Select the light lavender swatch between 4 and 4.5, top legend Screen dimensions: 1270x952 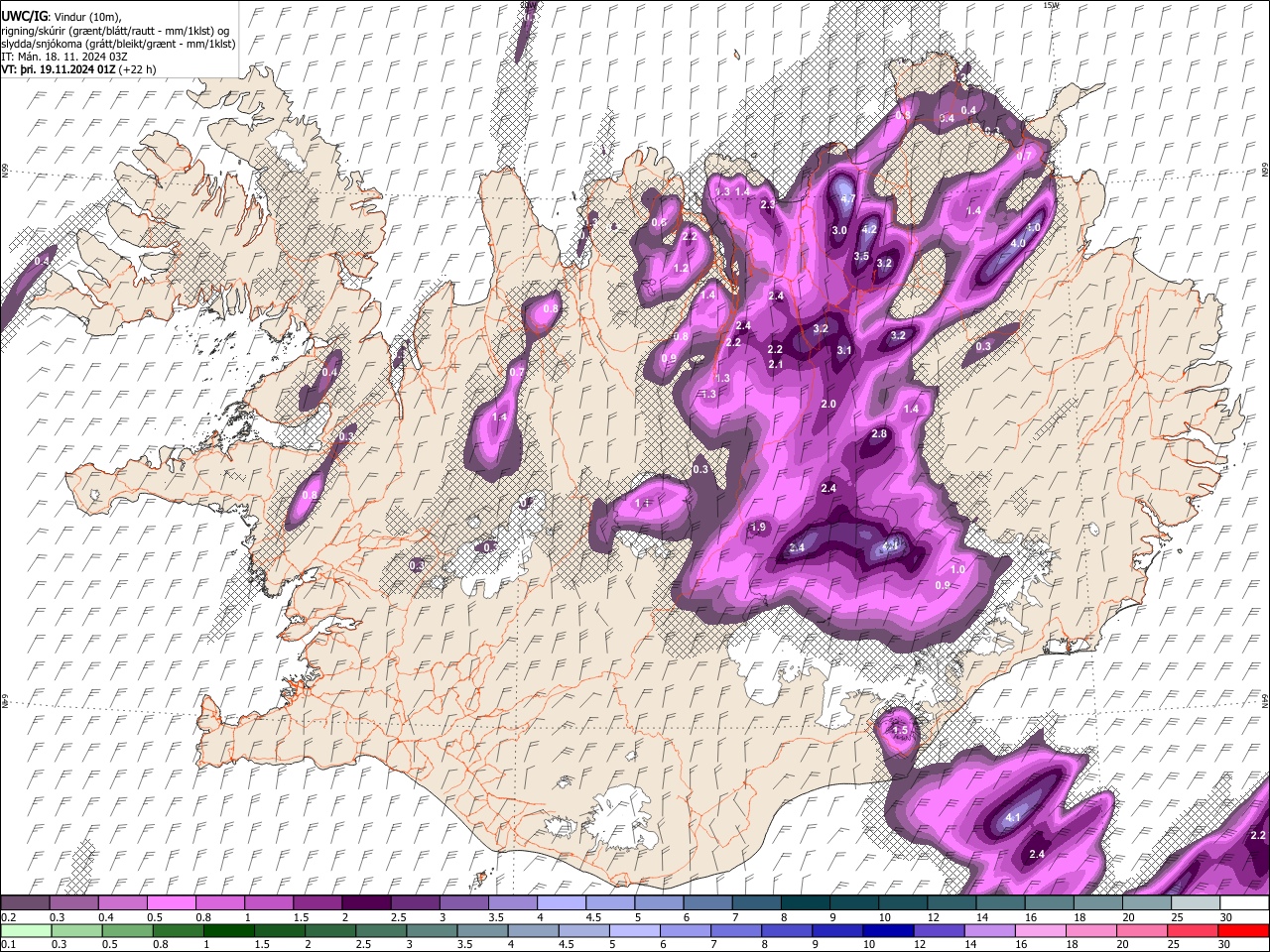(562, 903)
